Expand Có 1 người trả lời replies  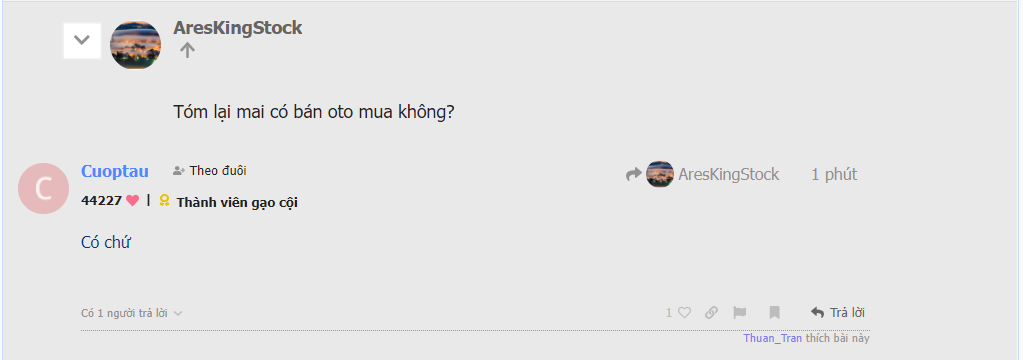pyautogui.click(x=131, y=313)
